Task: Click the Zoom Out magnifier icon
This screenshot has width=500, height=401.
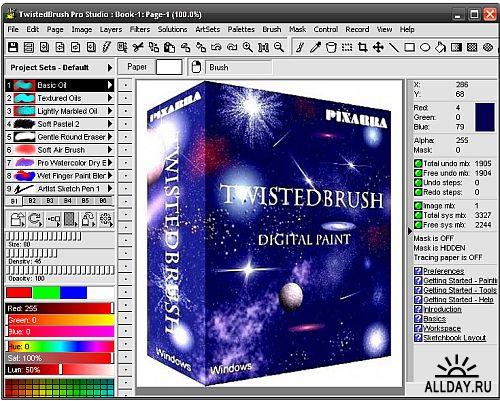Action: (279, 47)
